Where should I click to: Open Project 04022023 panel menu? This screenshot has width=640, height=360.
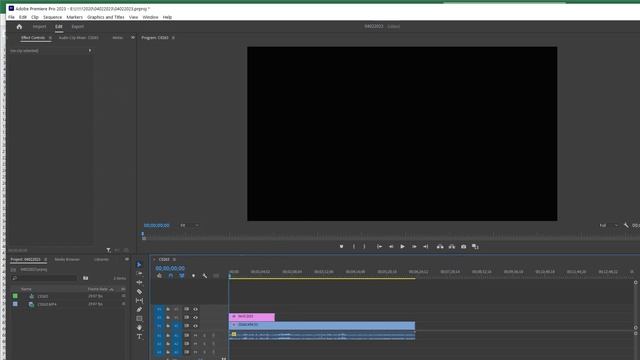[45, 260]
